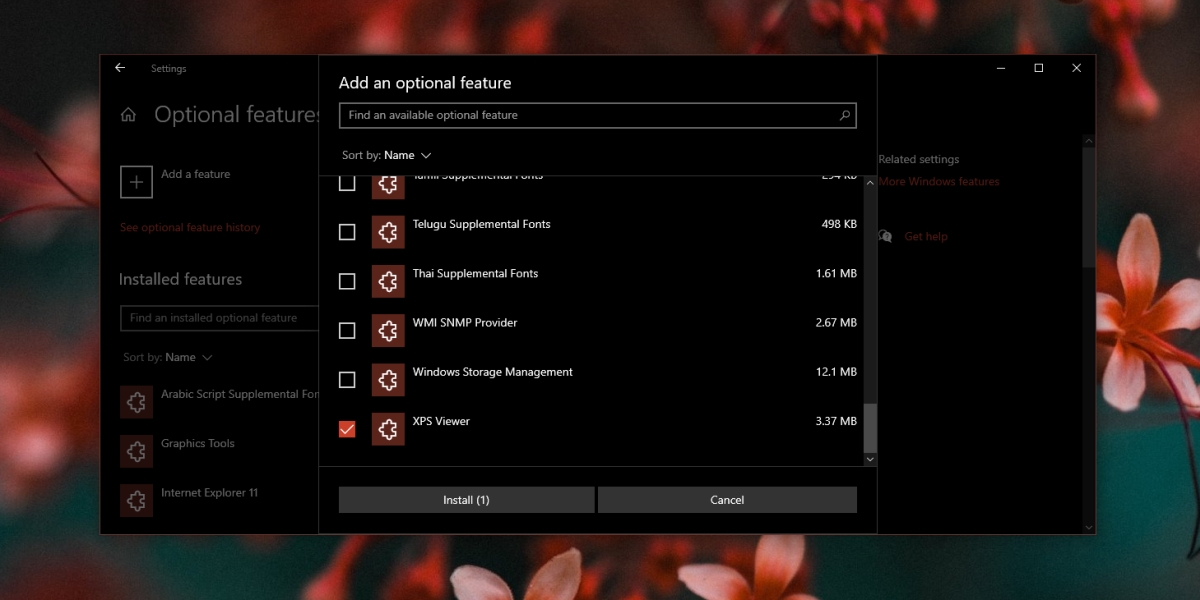Uncheck the XPS Viewer checkbox
Screen dimensions: 1200x600
[347, 429]
